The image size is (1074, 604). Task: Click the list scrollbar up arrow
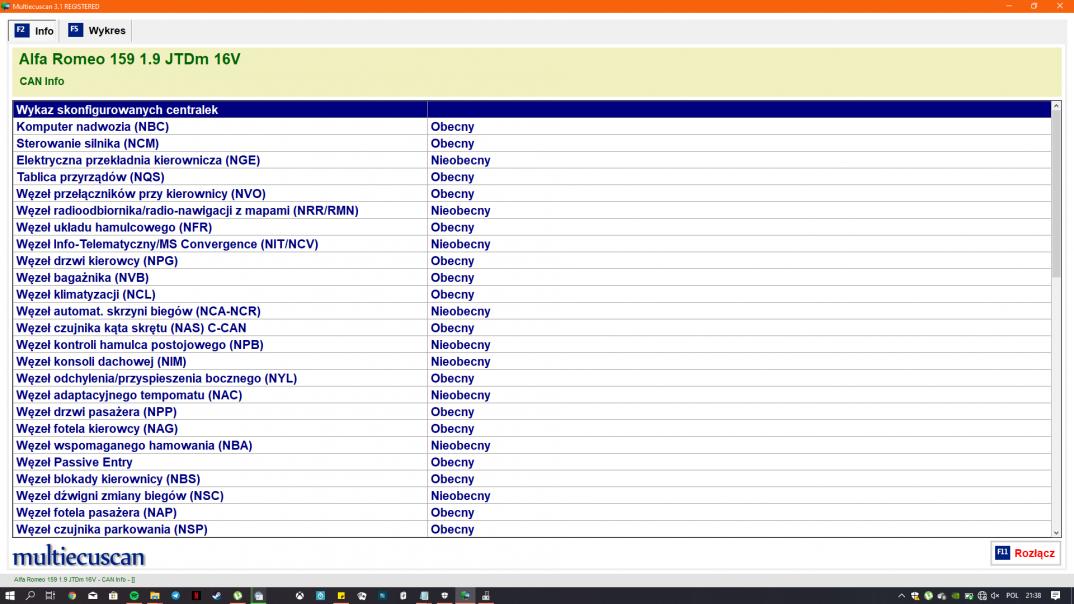point(1056,106)
